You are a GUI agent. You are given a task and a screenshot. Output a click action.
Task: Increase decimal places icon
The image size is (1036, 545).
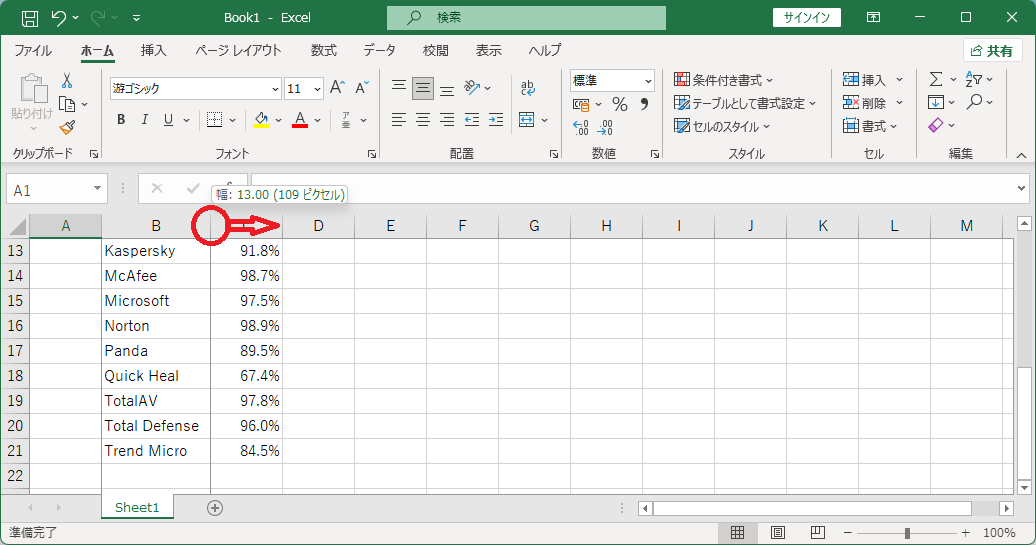click(x=581, y=127)
